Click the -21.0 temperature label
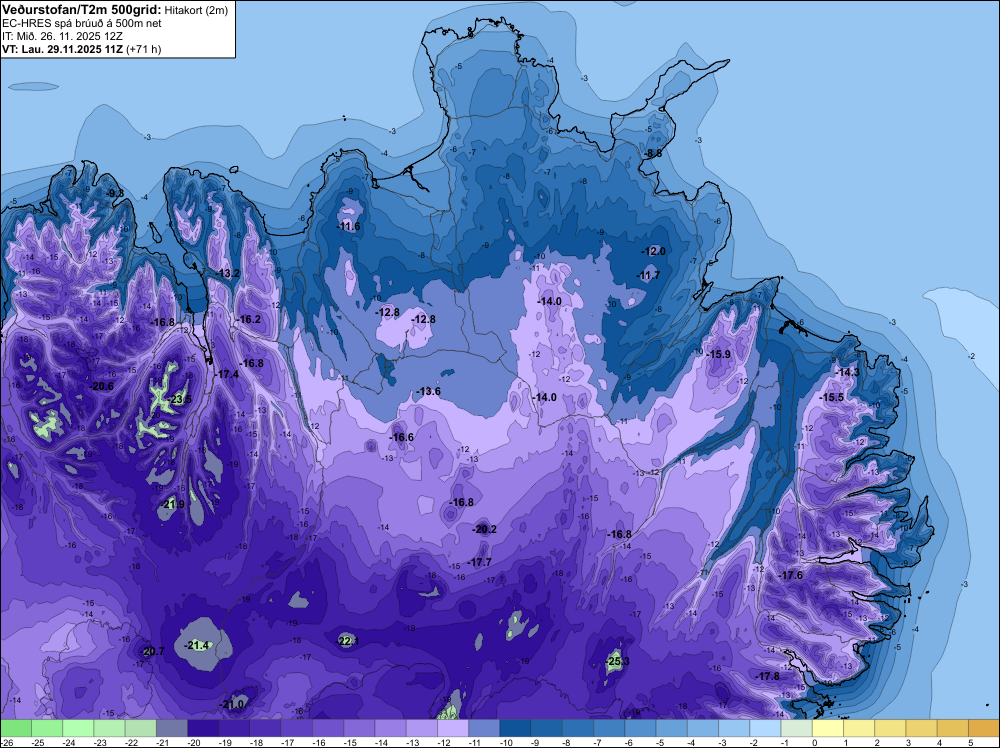Screen dimensions: 1000x748 [x=232, y=705]
